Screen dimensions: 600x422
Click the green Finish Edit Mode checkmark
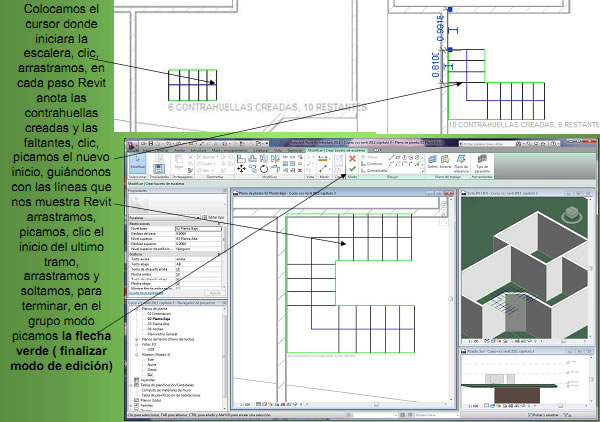tap(352, 168)
